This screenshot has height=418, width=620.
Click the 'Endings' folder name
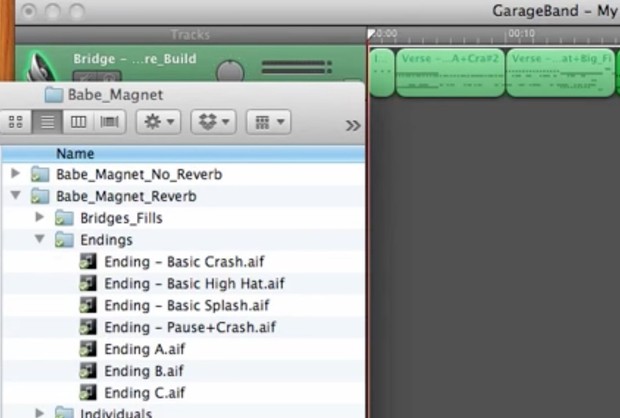pos(106,240)
